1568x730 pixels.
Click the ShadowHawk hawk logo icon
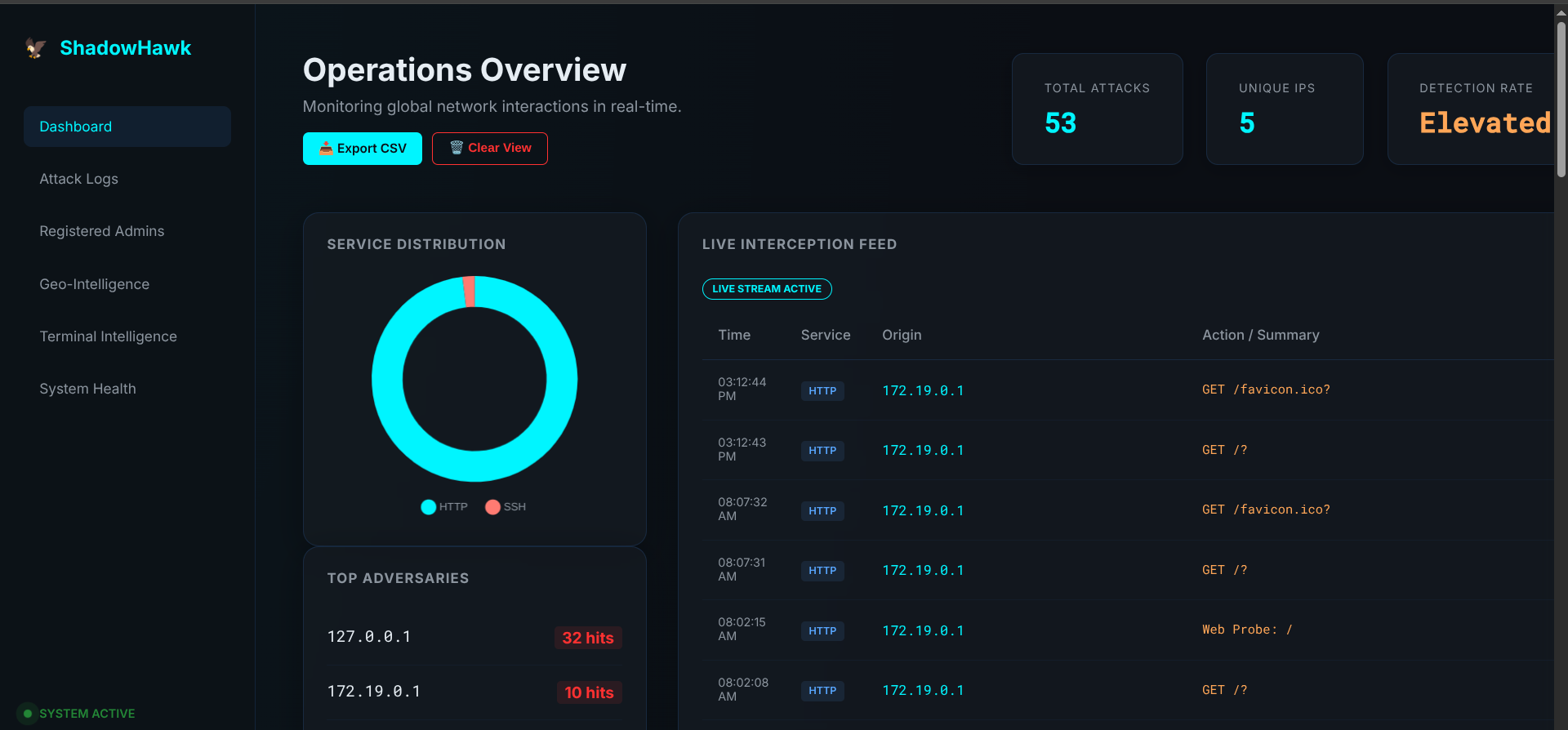[35, 48]
